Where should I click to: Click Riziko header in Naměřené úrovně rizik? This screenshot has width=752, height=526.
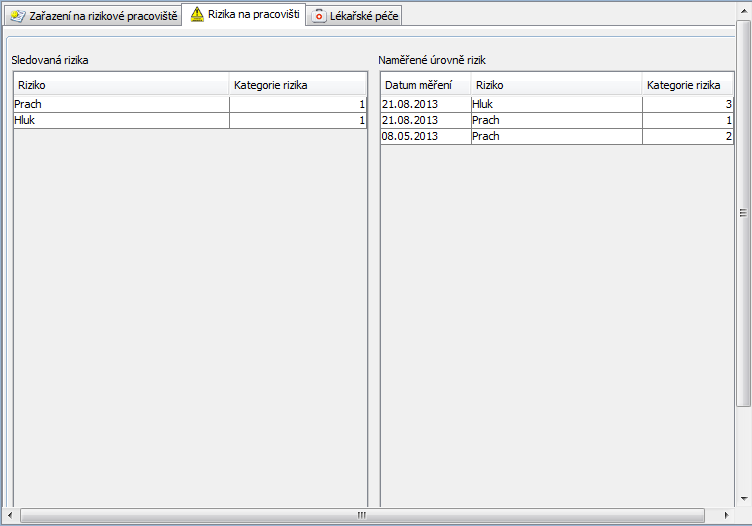tap(555, 85)
